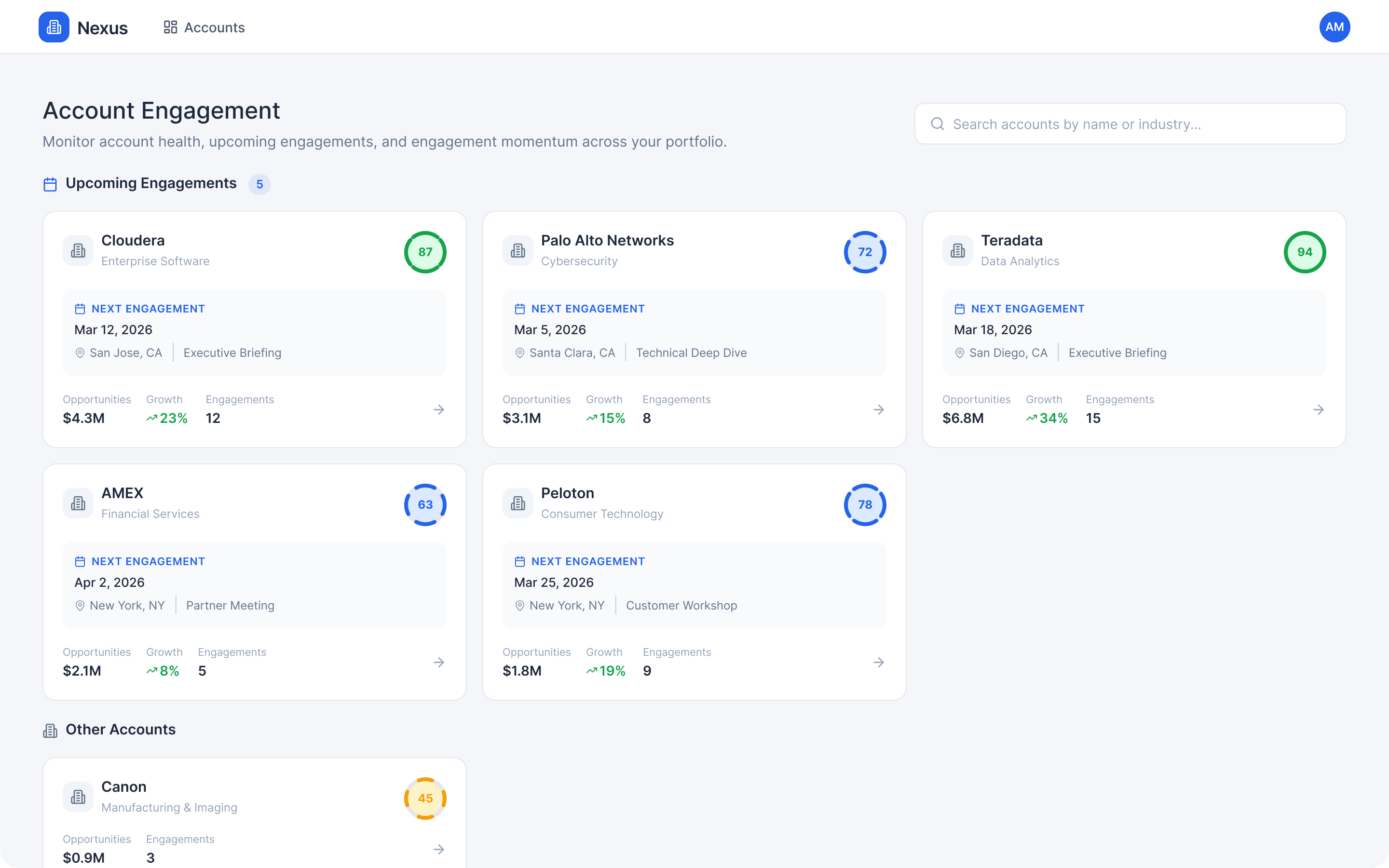Open the Canon account title
The width and height of the screenshot is (1389, 868).
coord(124,787)
